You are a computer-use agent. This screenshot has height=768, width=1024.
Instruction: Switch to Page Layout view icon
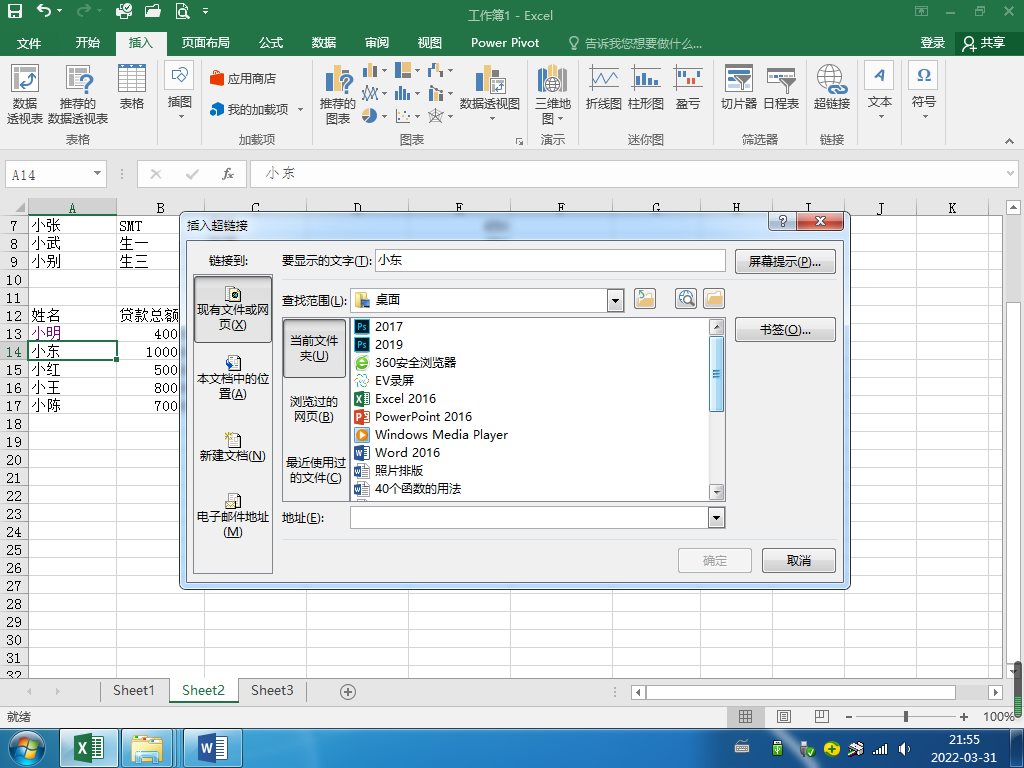(783, 716)
